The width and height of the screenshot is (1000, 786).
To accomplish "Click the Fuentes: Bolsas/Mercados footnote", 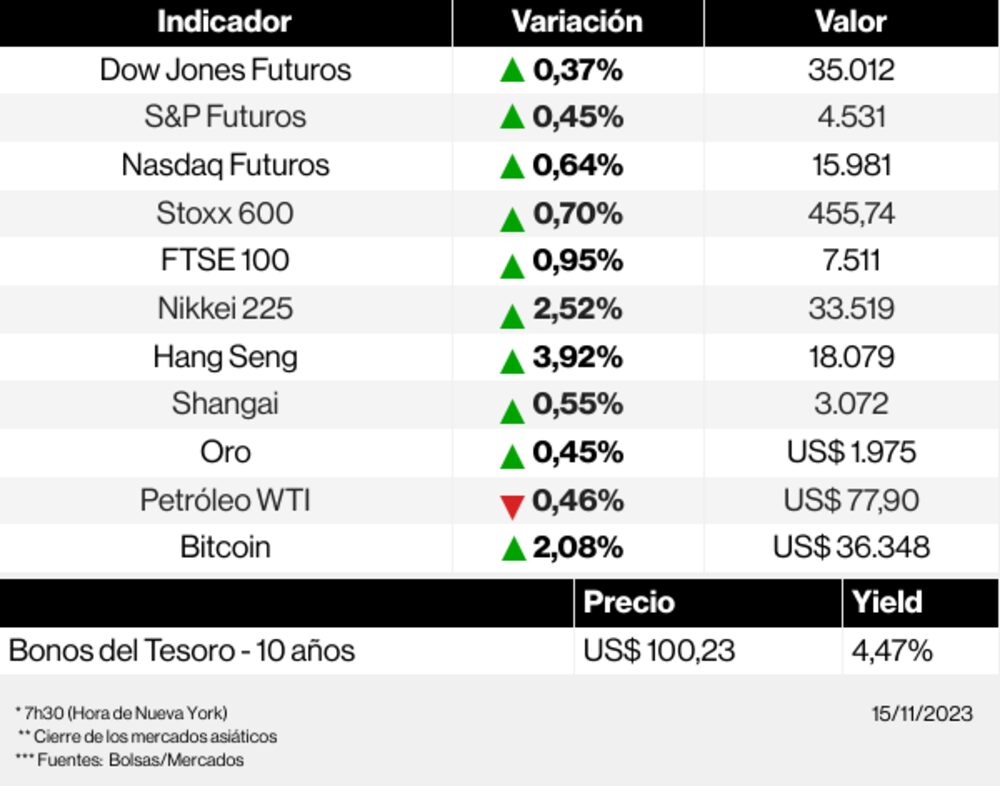I will [x=140, y=760].
